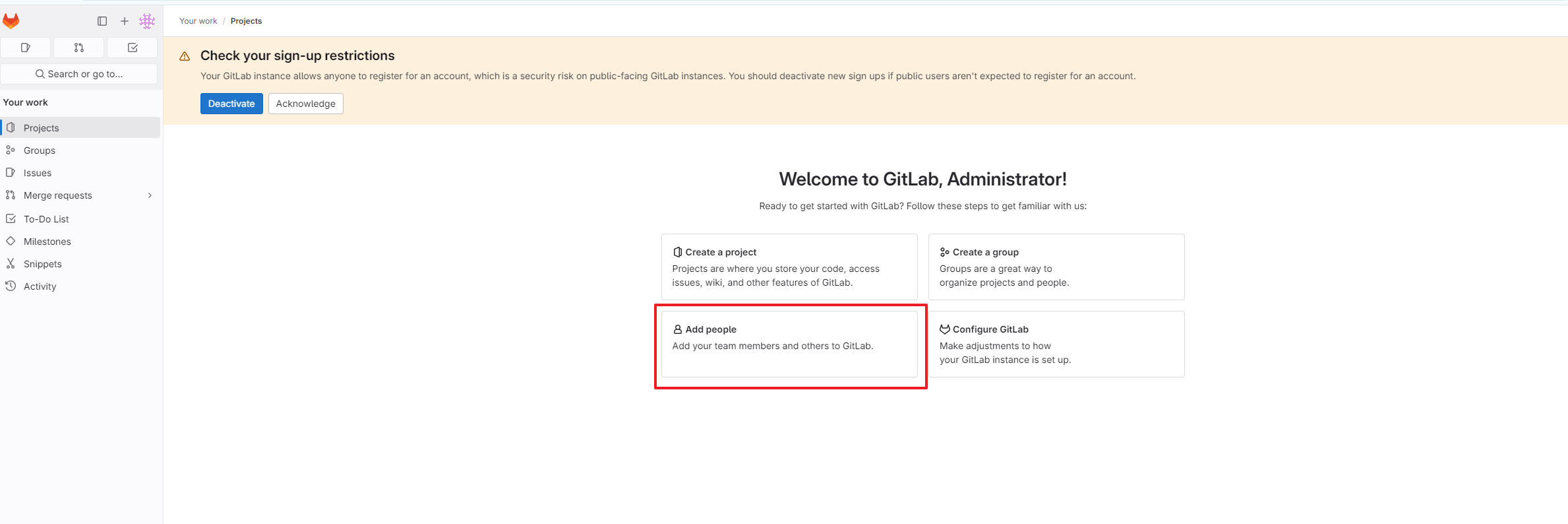
Task: Click the Snippets scissors icon
Action: 11,263
